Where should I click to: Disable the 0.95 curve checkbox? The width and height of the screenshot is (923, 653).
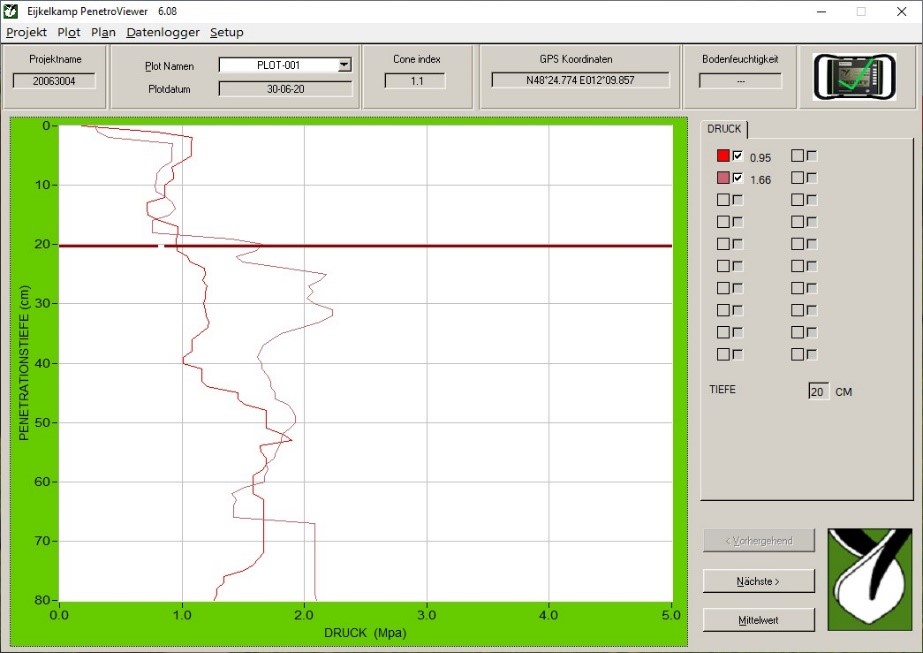[738, 155]
